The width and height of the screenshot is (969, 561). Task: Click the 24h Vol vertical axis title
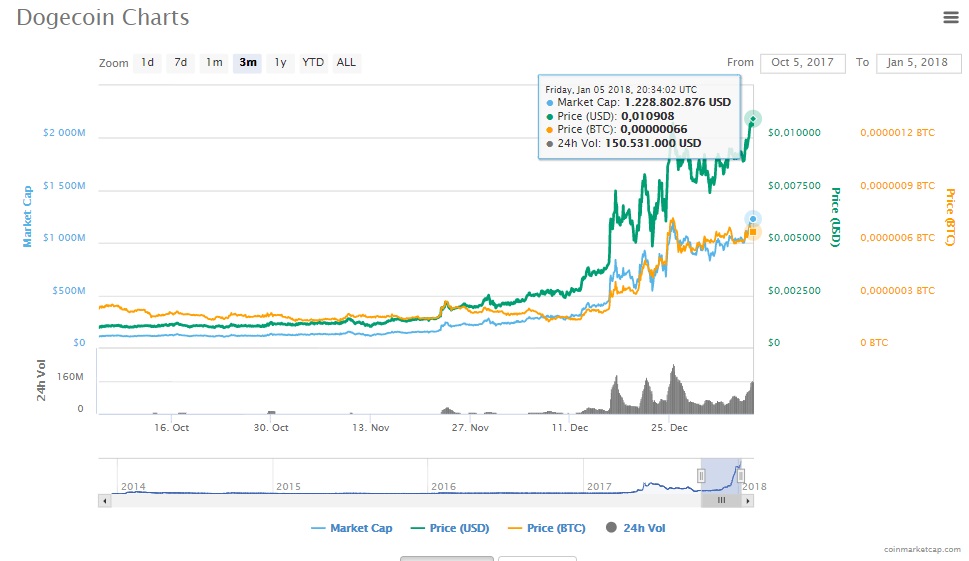pos(41,381)
